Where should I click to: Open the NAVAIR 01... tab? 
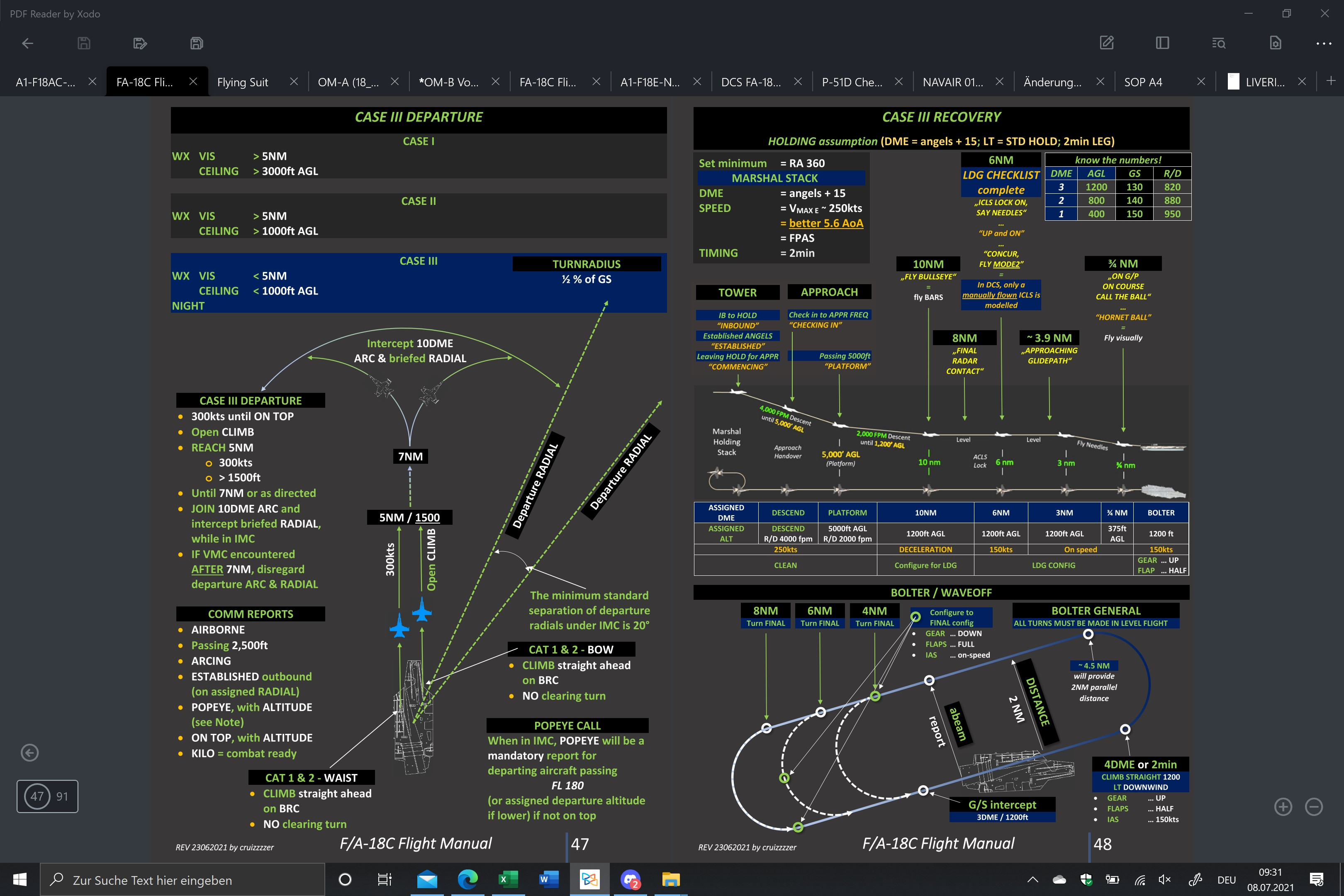point(953,82)
